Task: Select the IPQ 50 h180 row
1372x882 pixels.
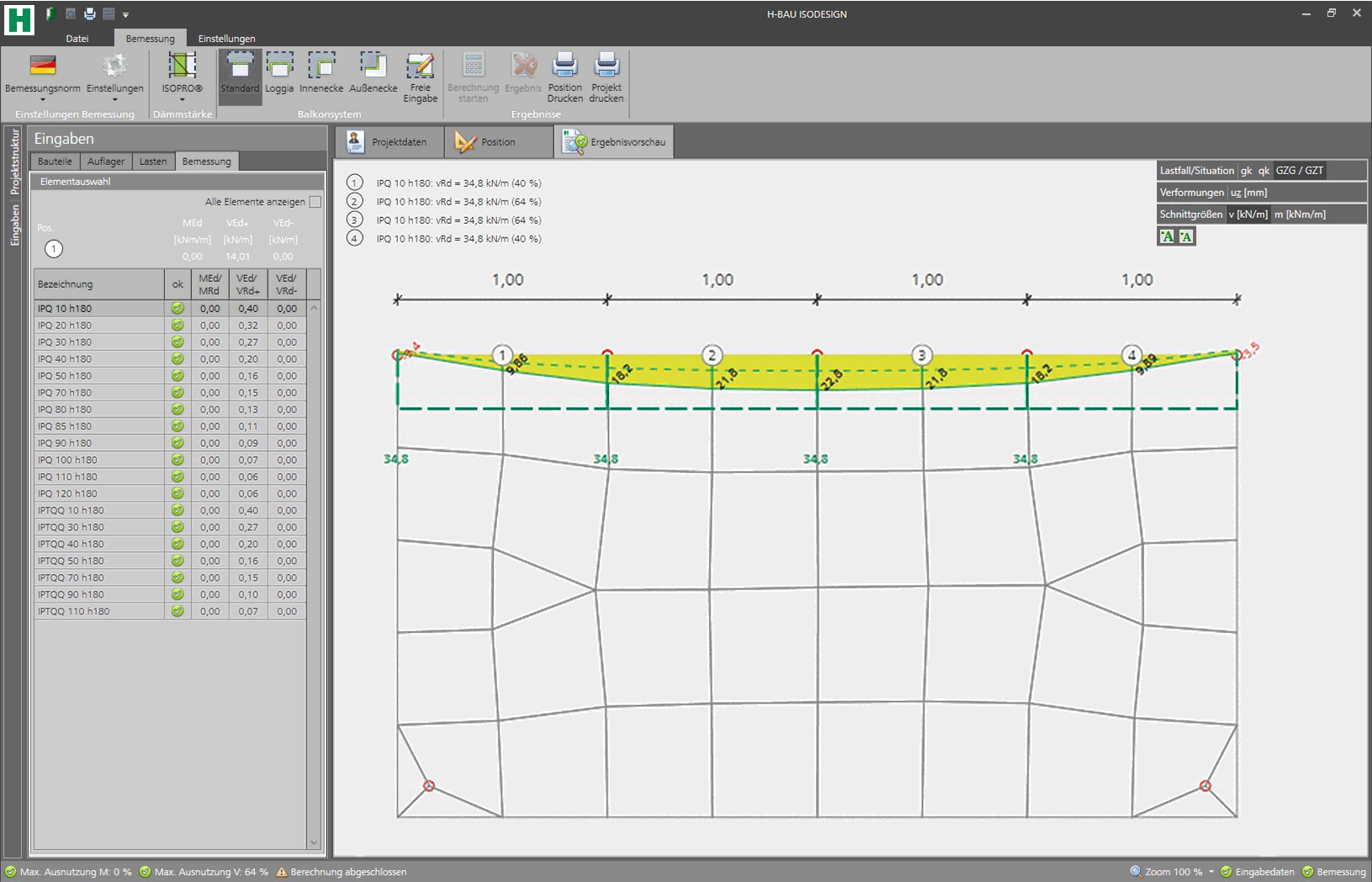Action: click(x=170, y=376)
